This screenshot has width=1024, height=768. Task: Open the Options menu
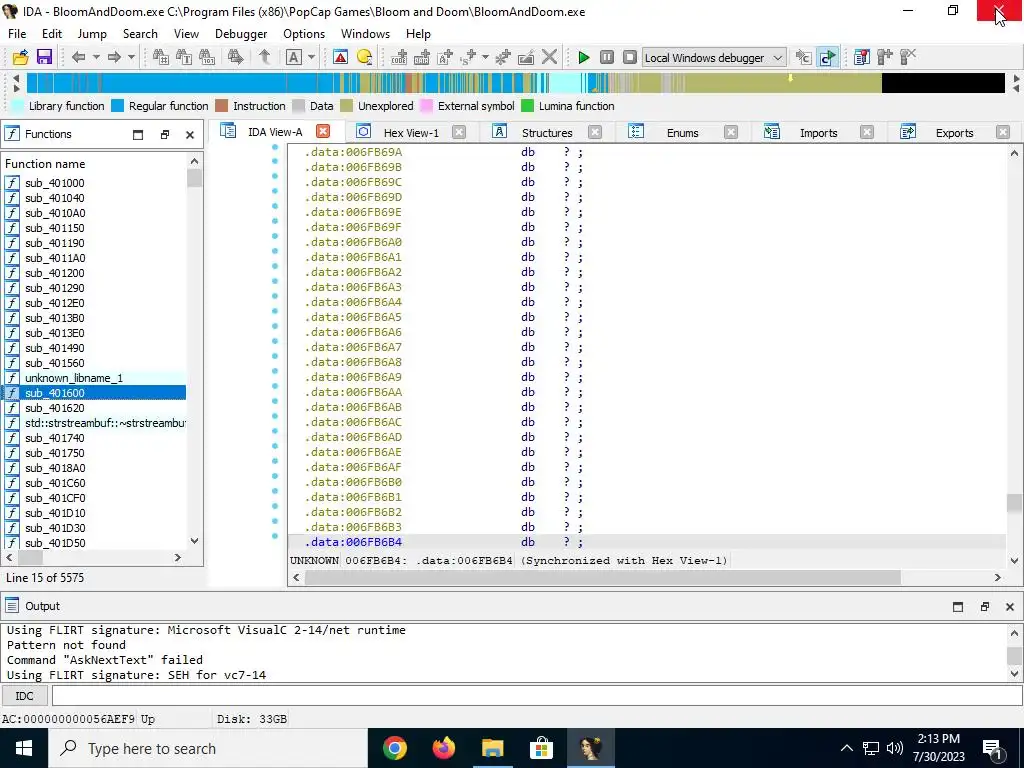click(x=304, y=34)
